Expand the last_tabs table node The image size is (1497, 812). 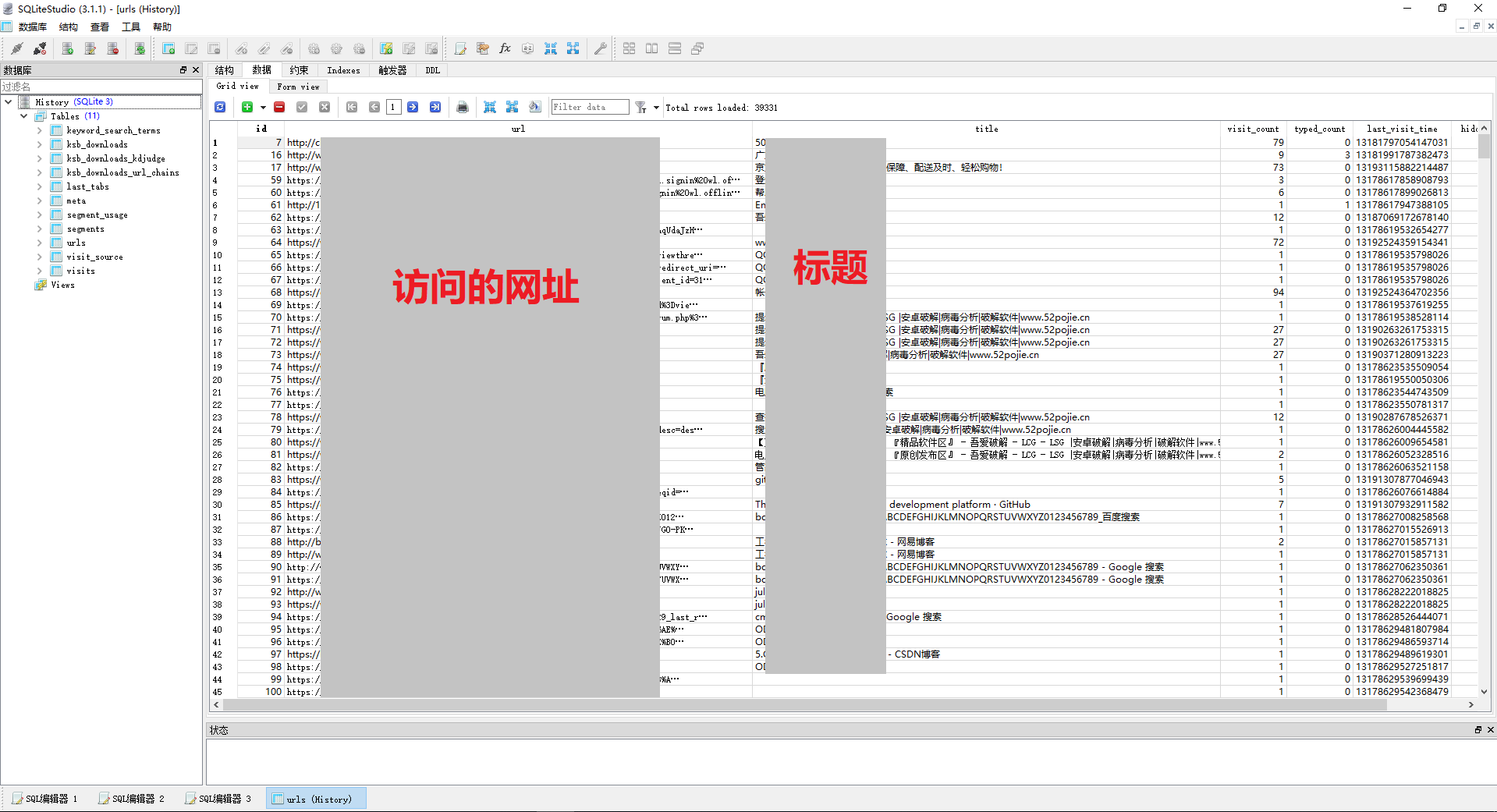pyautogui.click(x=40, y=186)
